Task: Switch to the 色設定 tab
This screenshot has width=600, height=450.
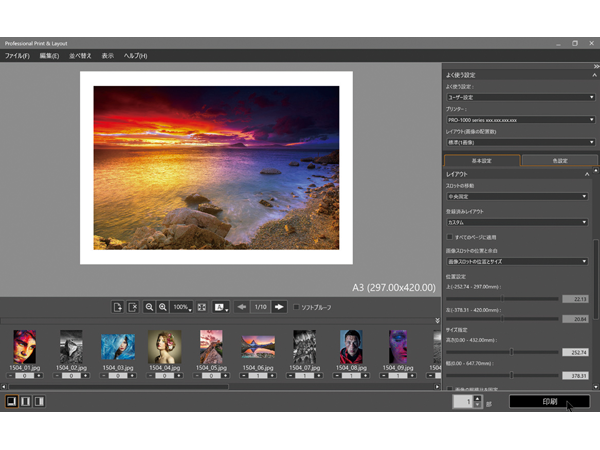Action: point(558,160)
